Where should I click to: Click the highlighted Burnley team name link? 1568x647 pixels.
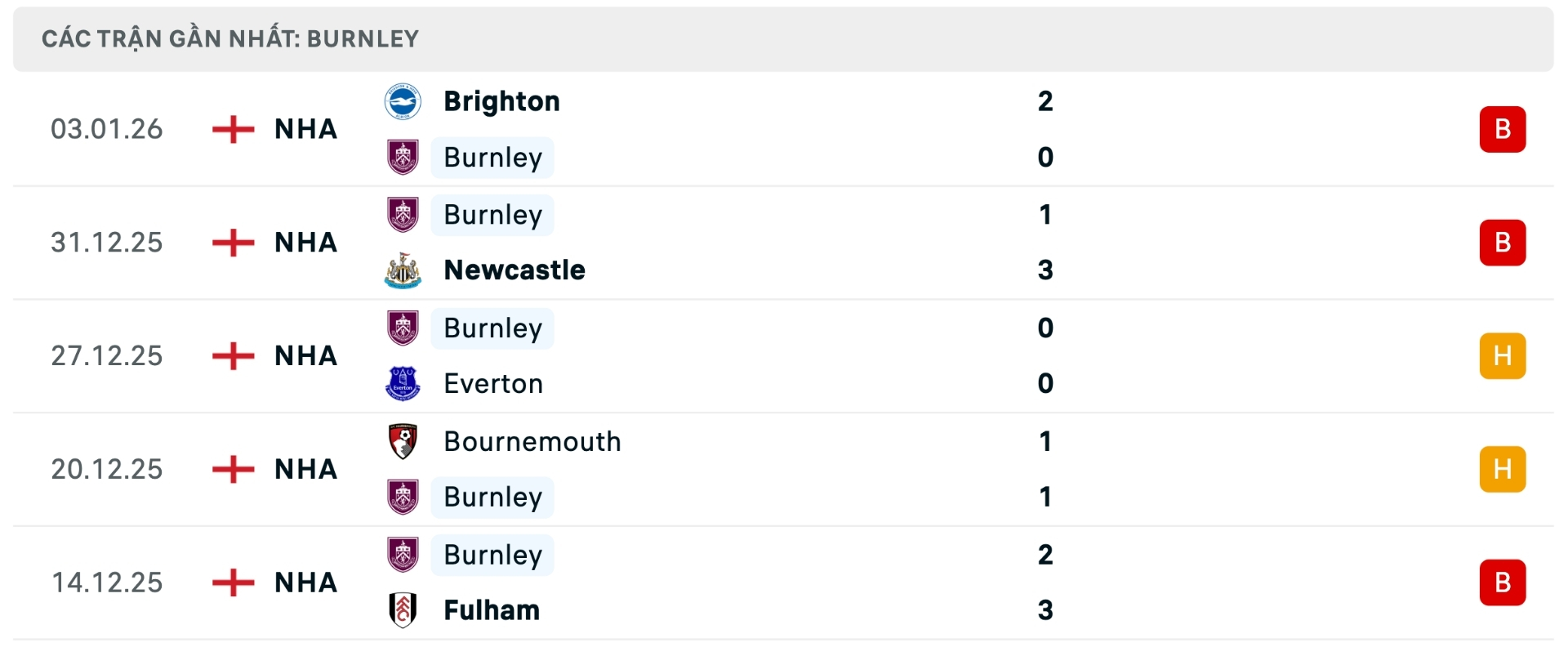pyautogui.click(x=492, y=157)
